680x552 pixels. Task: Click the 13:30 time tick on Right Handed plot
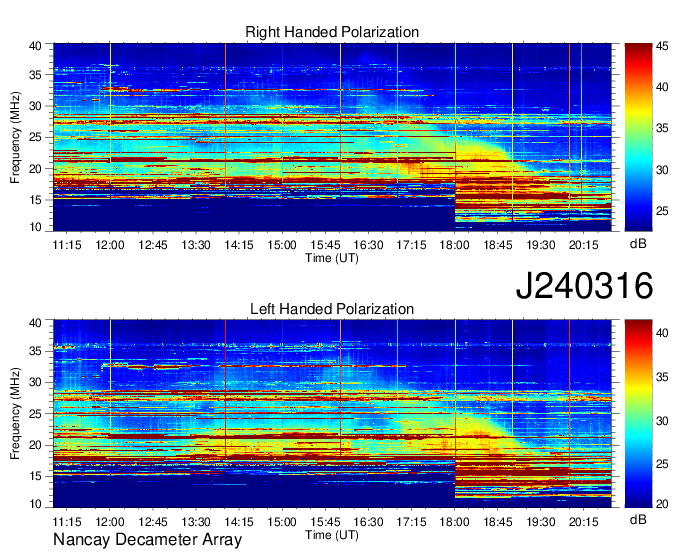196,245
